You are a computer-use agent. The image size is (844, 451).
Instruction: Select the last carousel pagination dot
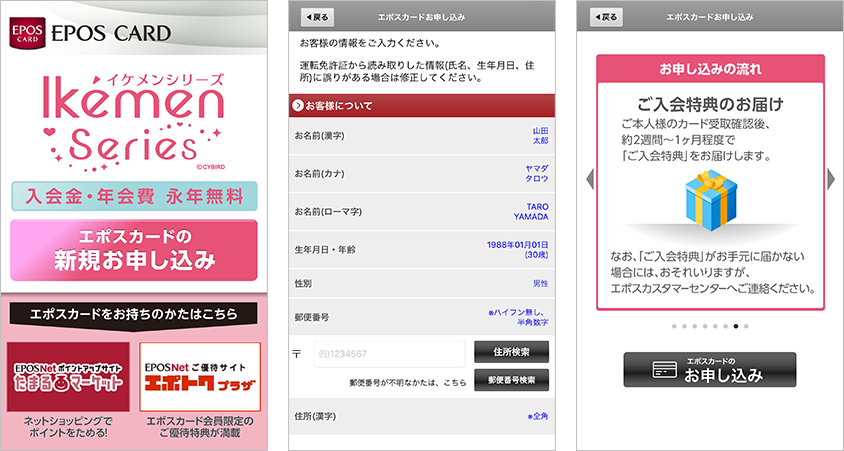click(746, 326)
